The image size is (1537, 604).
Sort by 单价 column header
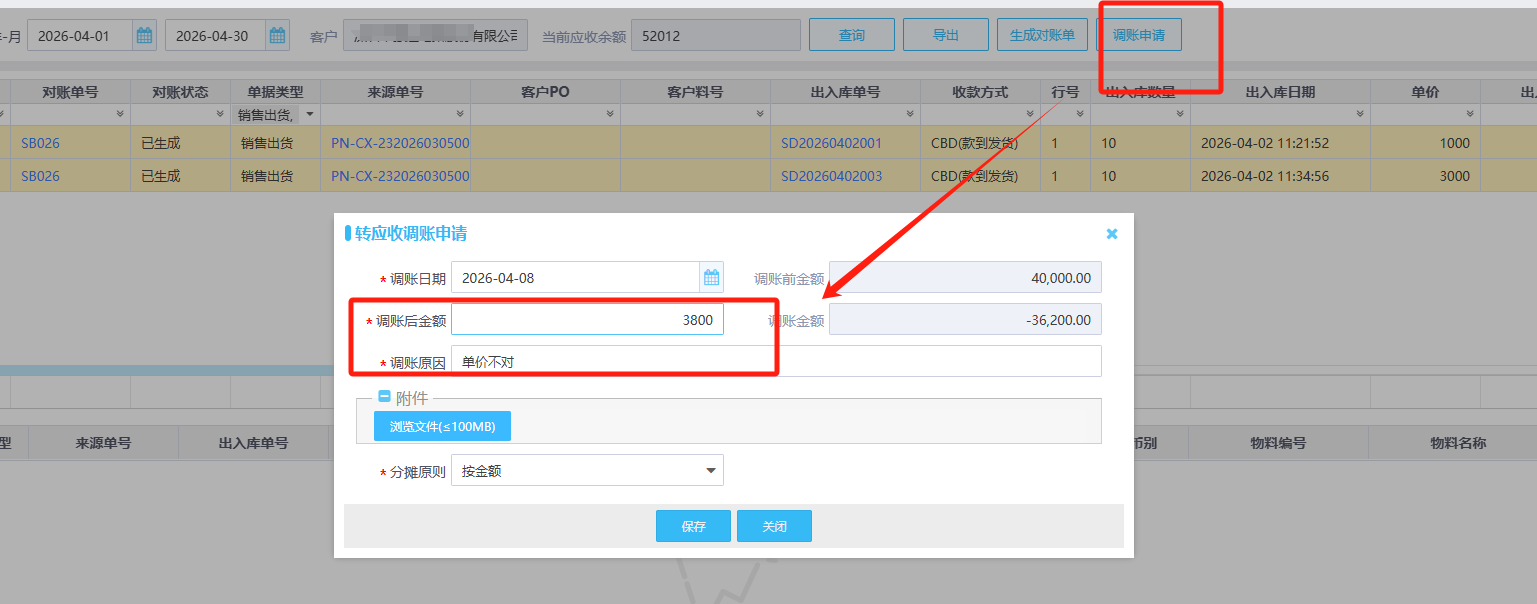point(1425,92)
